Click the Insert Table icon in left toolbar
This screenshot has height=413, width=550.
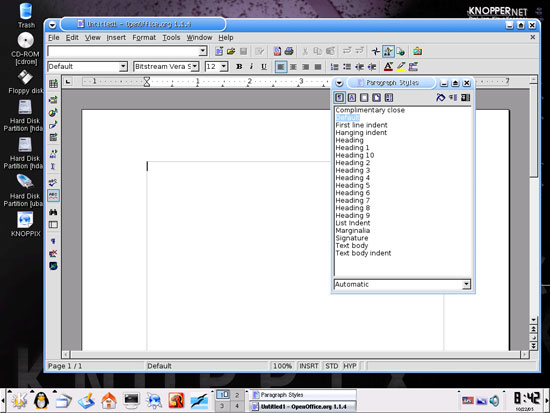click(x=53, y=84)
